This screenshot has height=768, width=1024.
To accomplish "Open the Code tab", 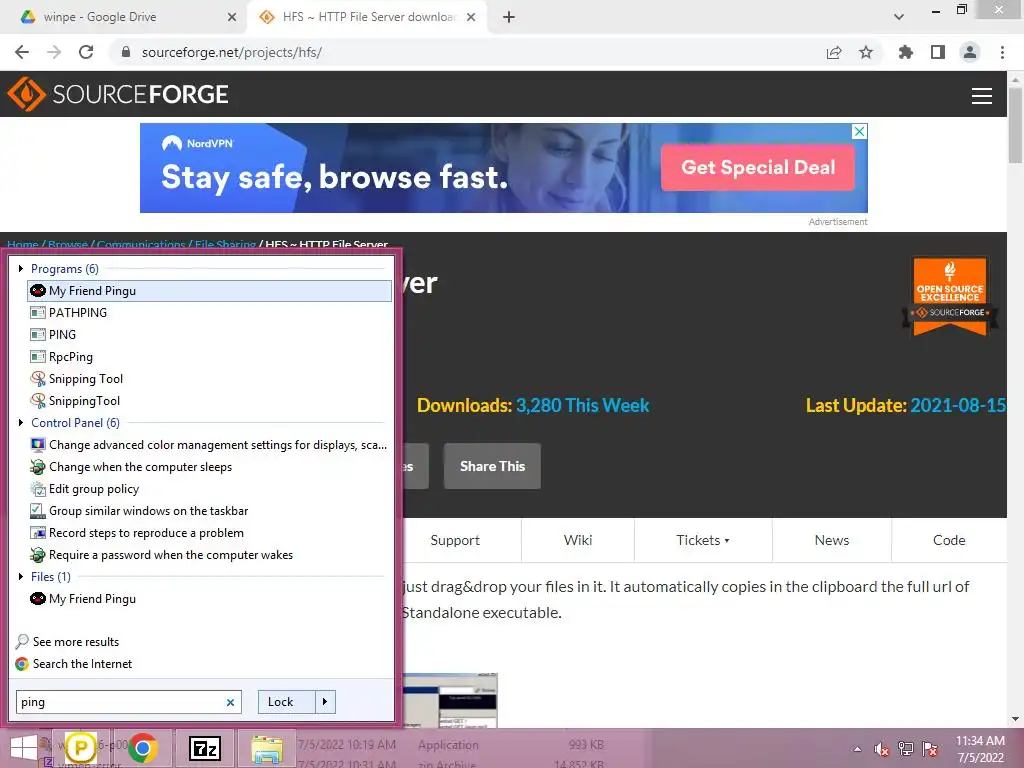I will (949, 541).
